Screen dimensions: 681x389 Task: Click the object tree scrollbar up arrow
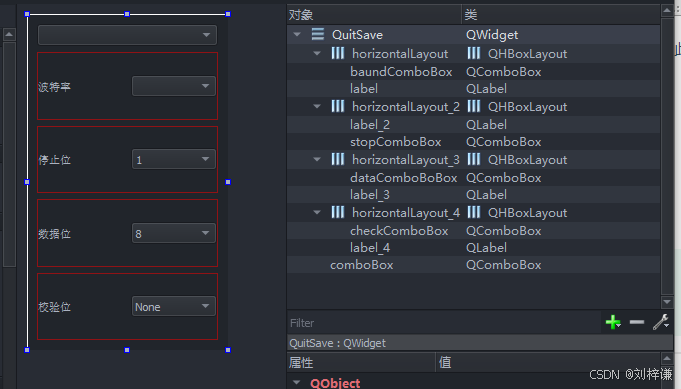click(x=667, y=10)
